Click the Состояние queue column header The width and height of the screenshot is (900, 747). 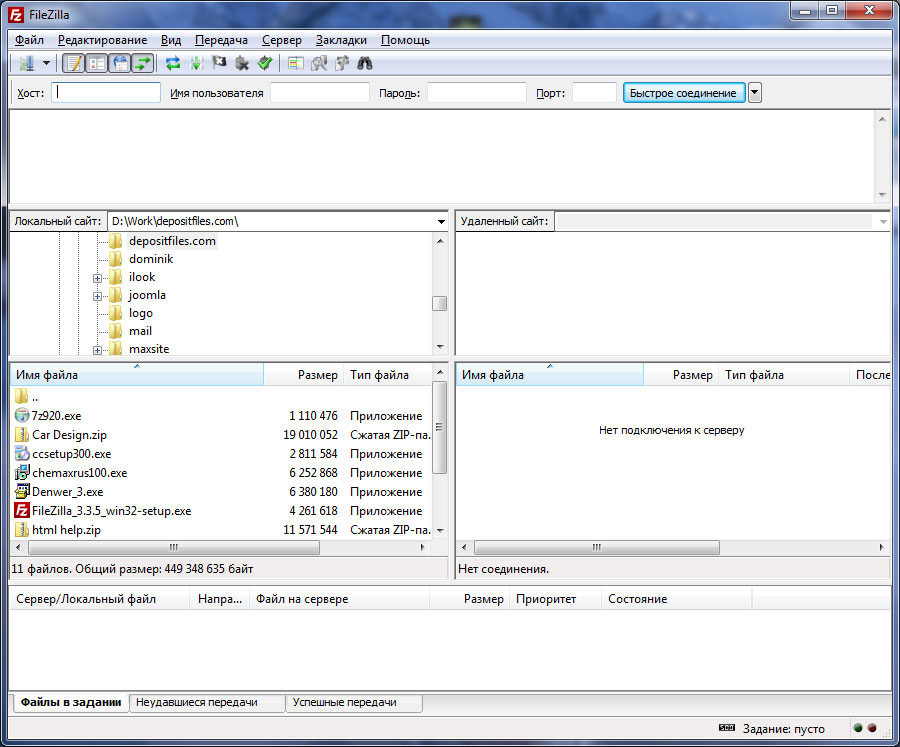(x=676, y=599)
